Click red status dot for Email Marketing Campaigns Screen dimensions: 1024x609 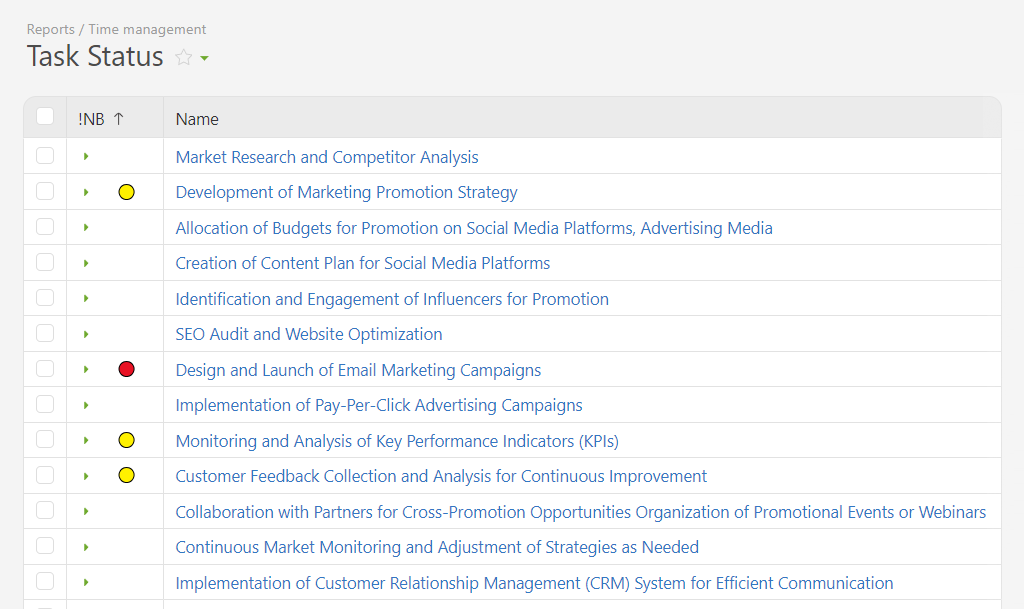coord(127,369)
